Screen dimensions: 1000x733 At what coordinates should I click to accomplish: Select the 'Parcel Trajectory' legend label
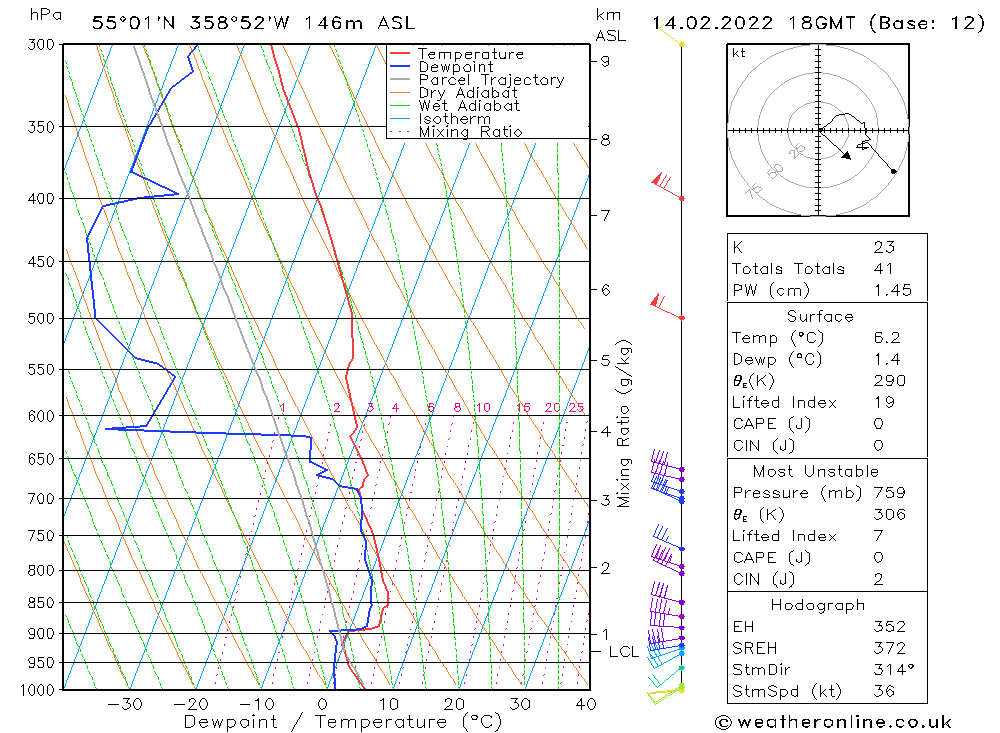(x=491, y=80)
